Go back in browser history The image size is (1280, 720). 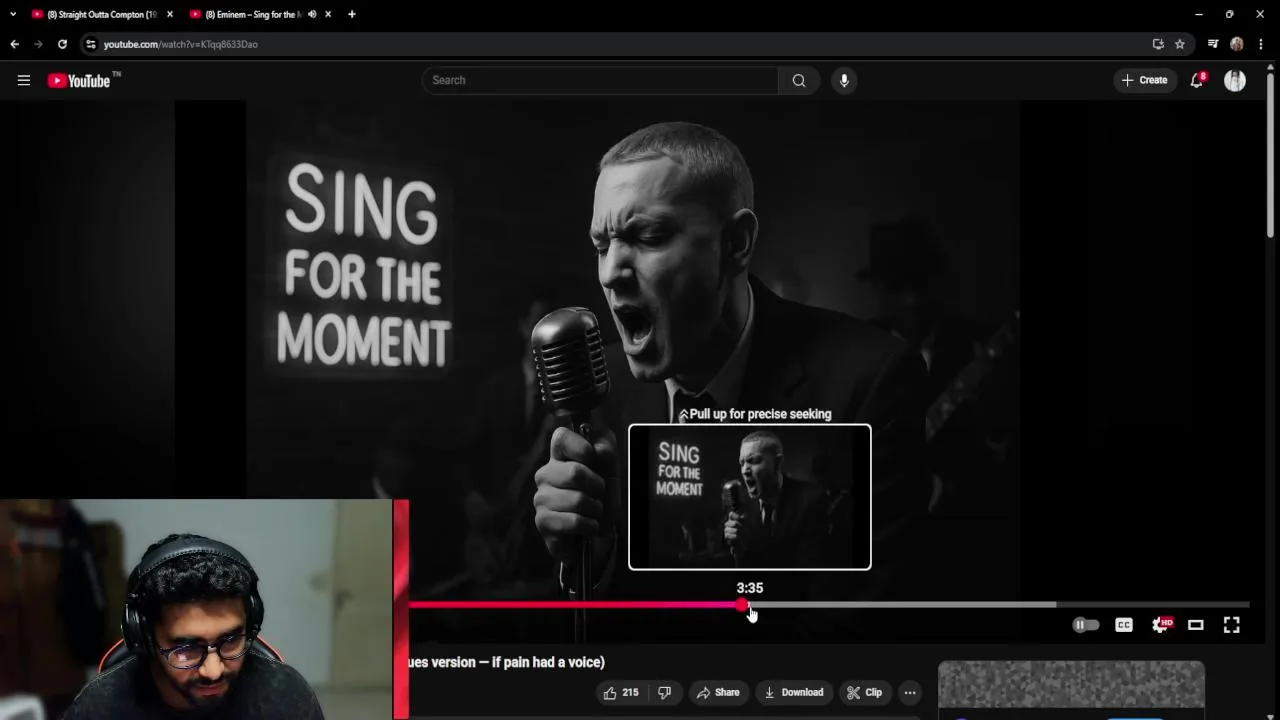pyautogui.click(x=14, y=44)
